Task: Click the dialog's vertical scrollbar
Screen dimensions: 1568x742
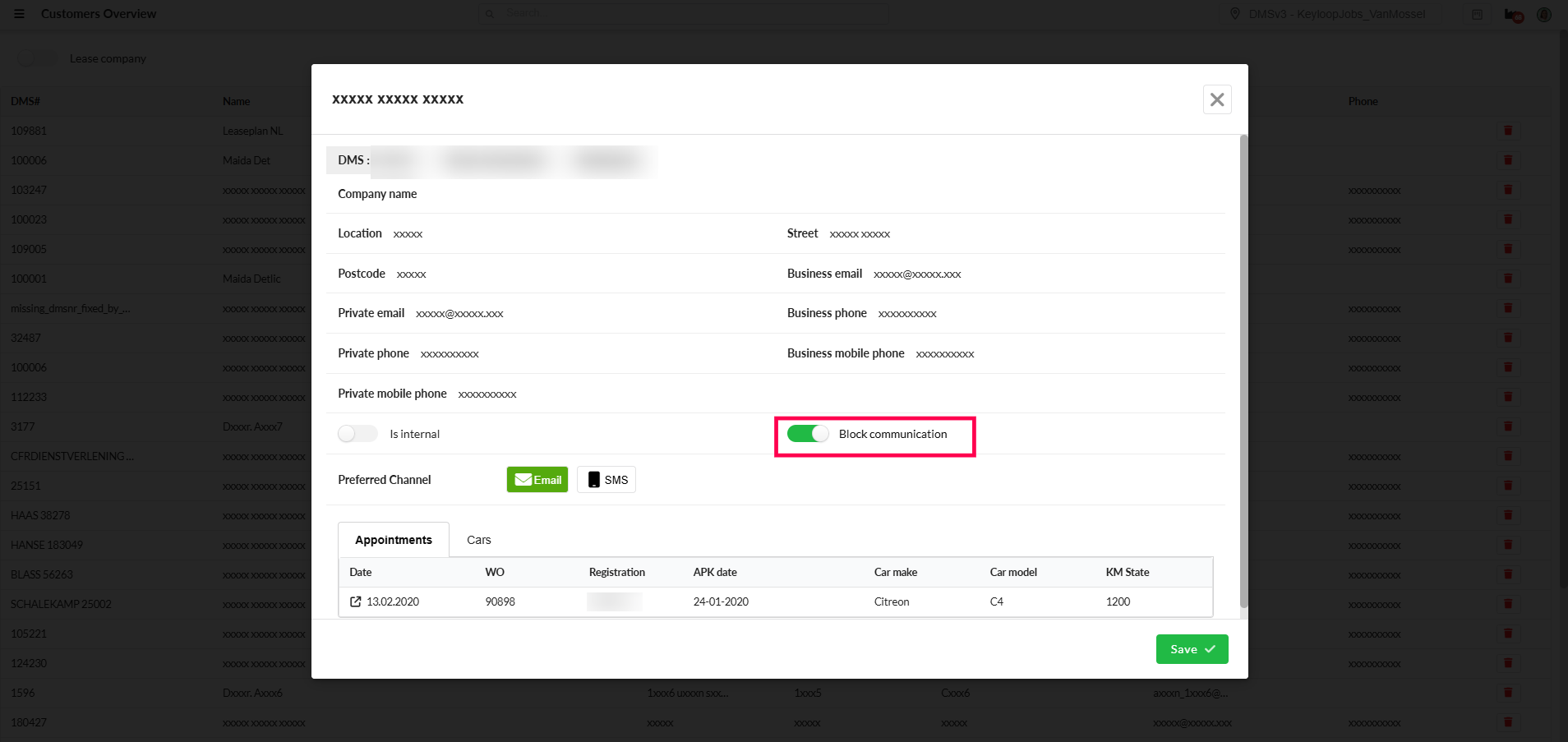Action: click(1243, 370)
